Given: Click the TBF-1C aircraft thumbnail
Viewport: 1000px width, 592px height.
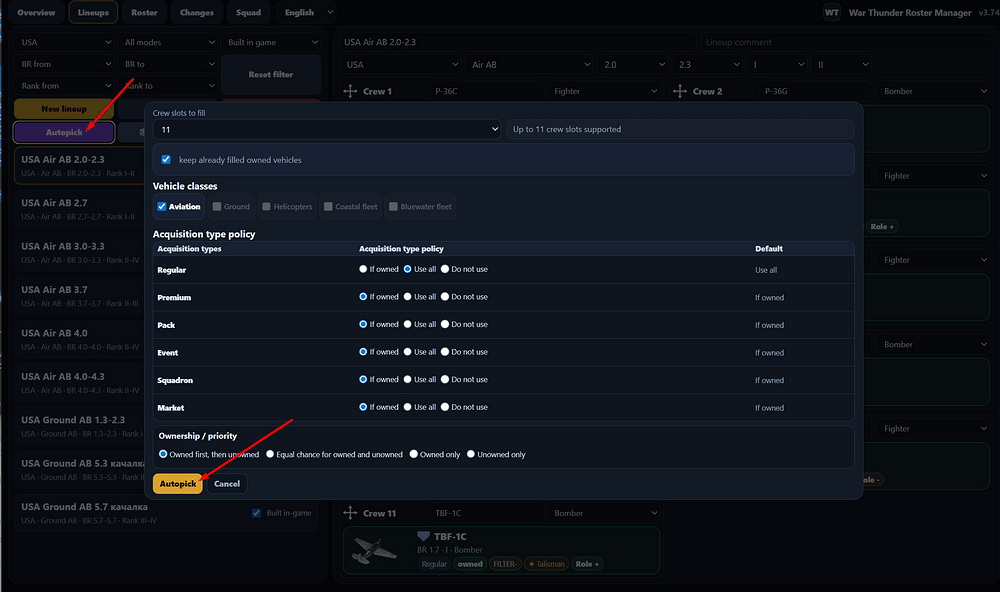Looking at the screenshot, I should [376, 551].
